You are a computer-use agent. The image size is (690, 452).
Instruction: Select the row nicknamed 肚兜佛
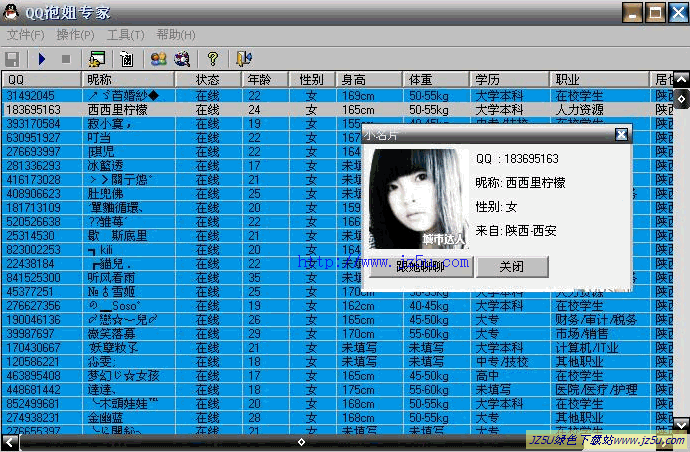[x=338, y=194]
